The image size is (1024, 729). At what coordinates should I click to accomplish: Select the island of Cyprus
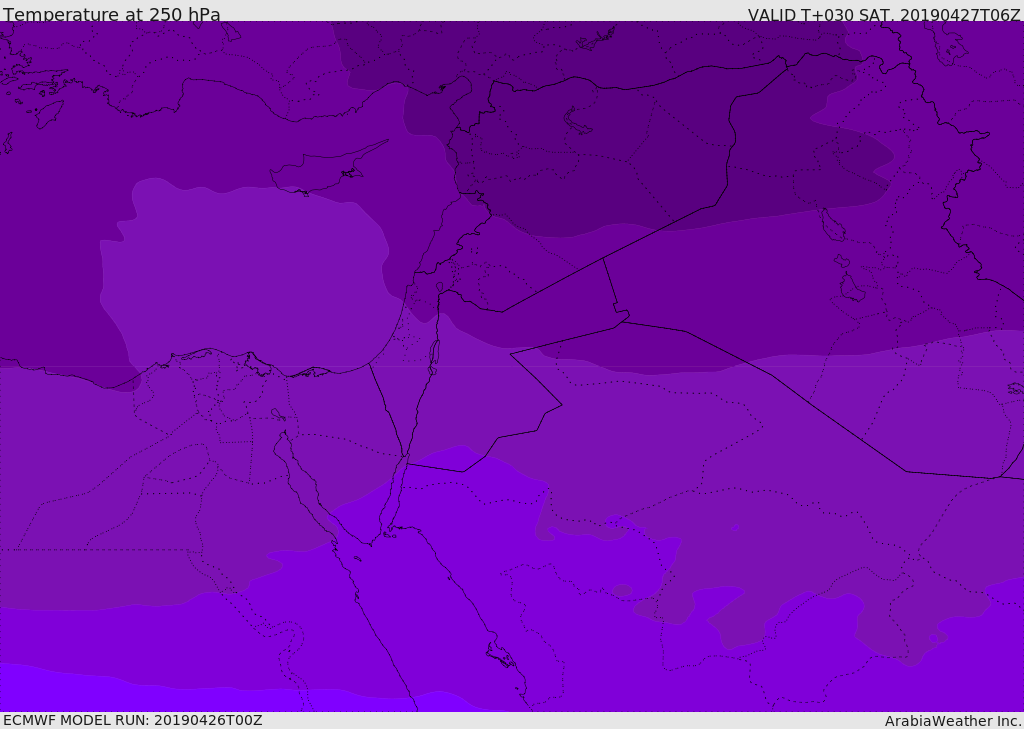click(327, 169)
